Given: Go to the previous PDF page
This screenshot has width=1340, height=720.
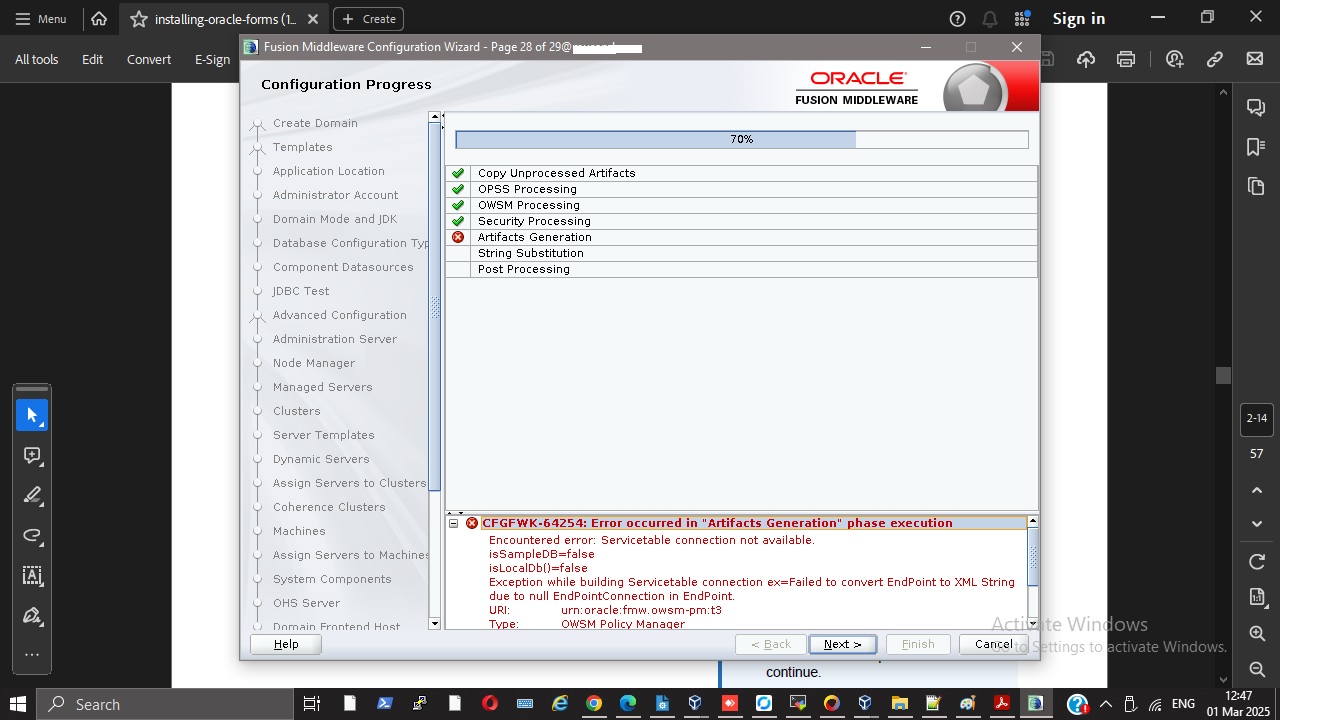Looking at the screenshot, I should click(1257, 490).
